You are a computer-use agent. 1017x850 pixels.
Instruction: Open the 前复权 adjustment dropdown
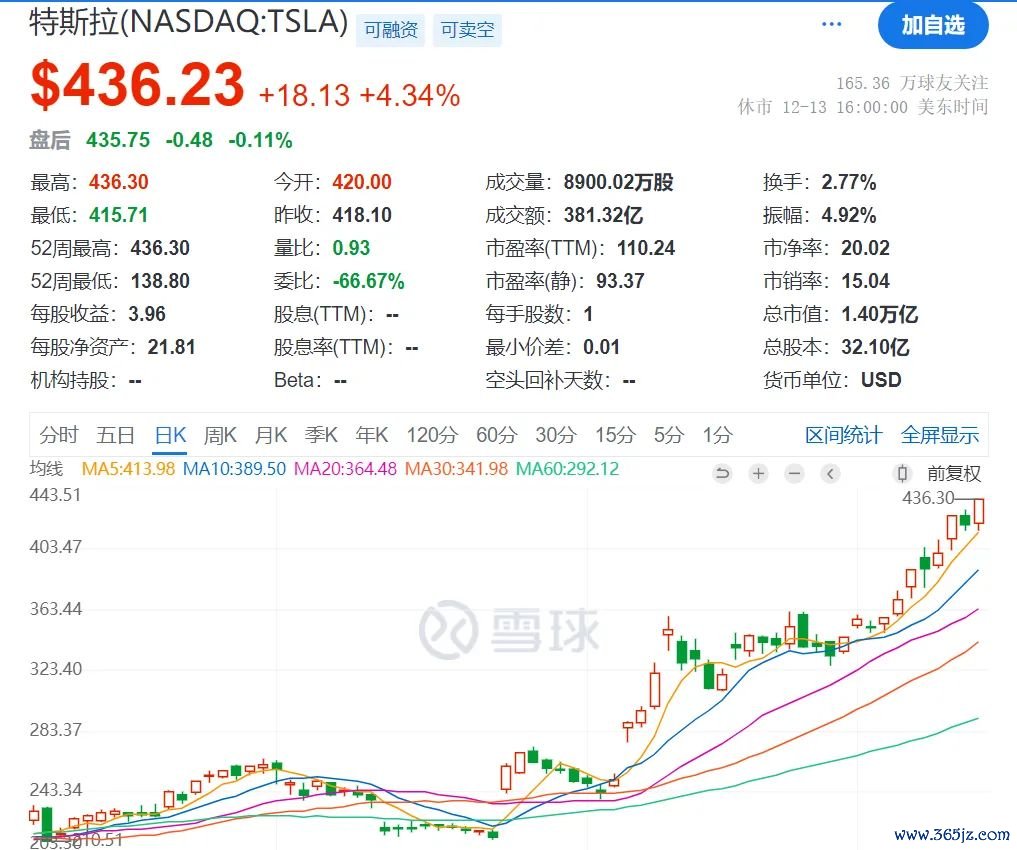(x=953, y=474)
